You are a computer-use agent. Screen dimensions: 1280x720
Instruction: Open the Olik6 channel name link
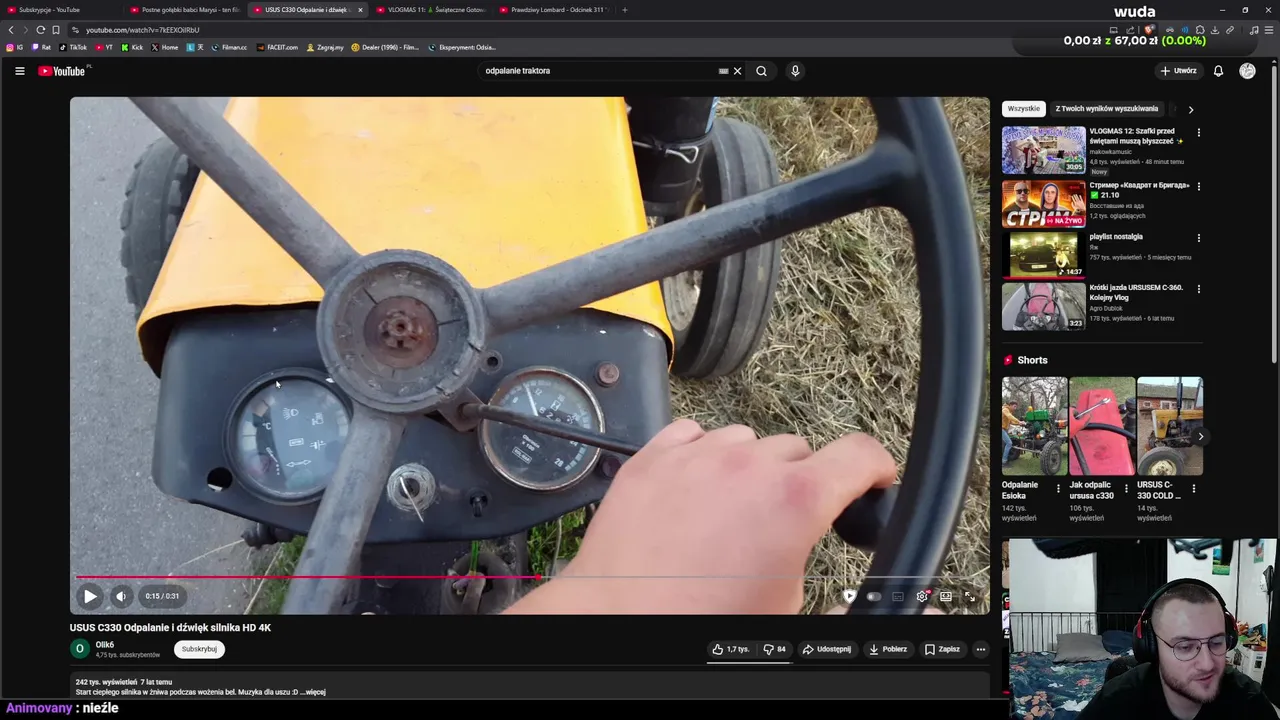104,645
